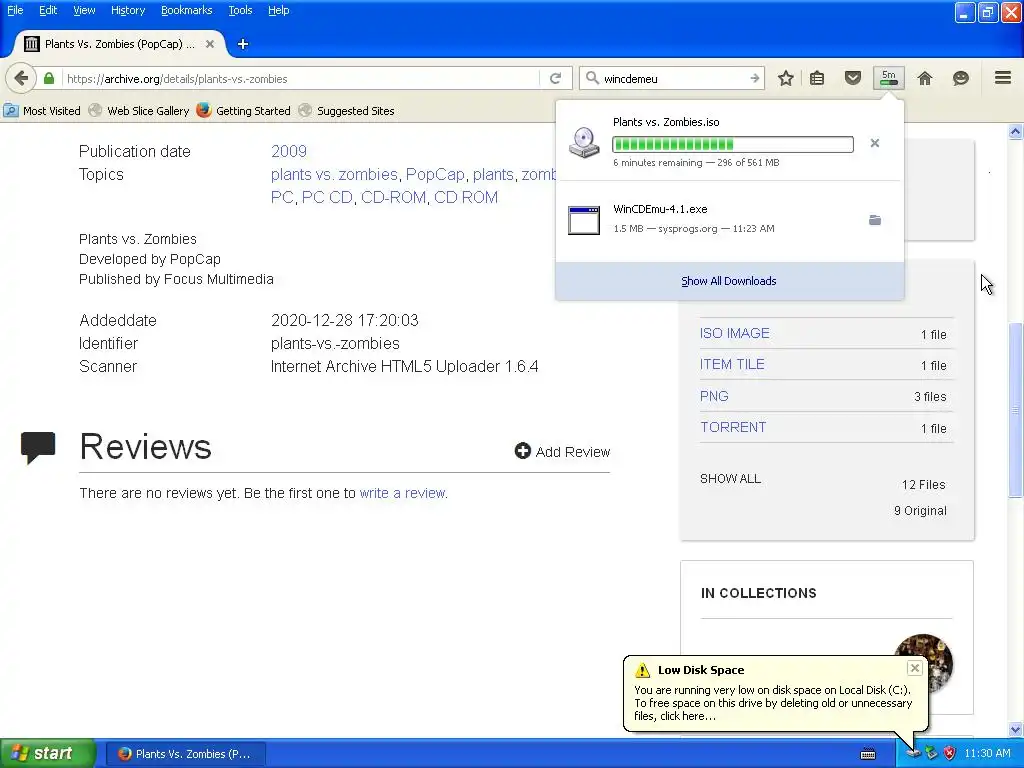1024x768 pixels.
Task: Click the plants vs. zombies topic link
Action: click(334, 174)
